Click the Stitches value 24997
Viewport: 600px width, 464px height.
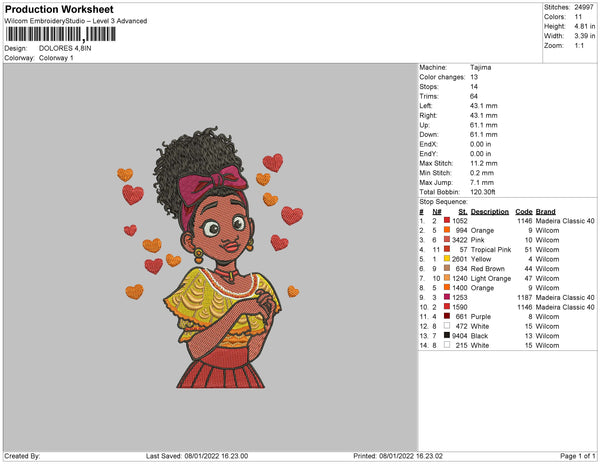(584, 7)
